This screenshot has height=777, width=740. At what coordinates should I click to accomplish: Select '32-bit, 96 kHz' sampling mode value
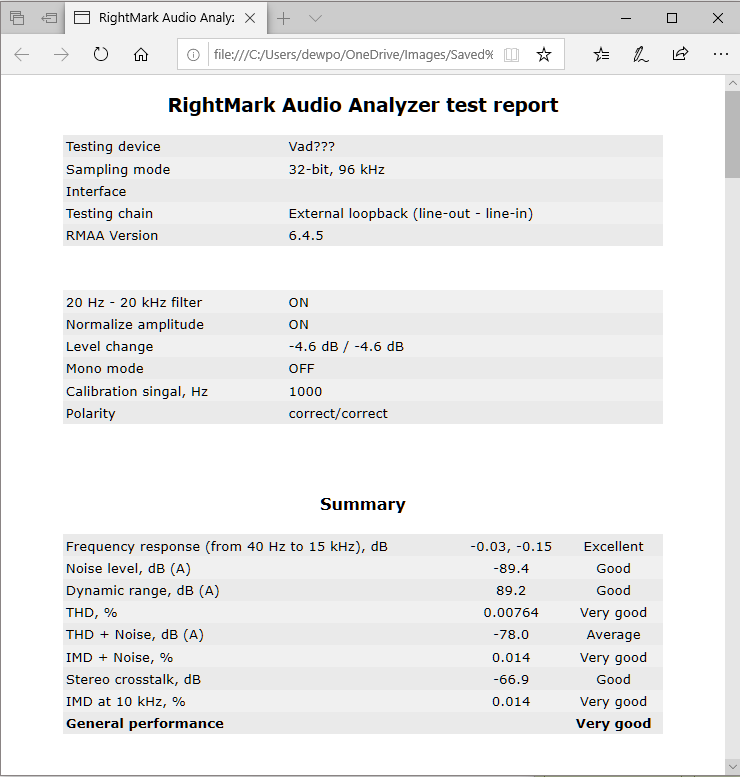(x=337, y=169)
